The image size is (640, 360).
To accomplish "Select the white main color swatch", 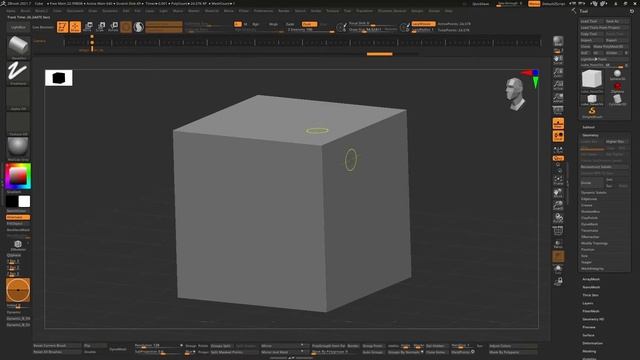I will (24, 201).
